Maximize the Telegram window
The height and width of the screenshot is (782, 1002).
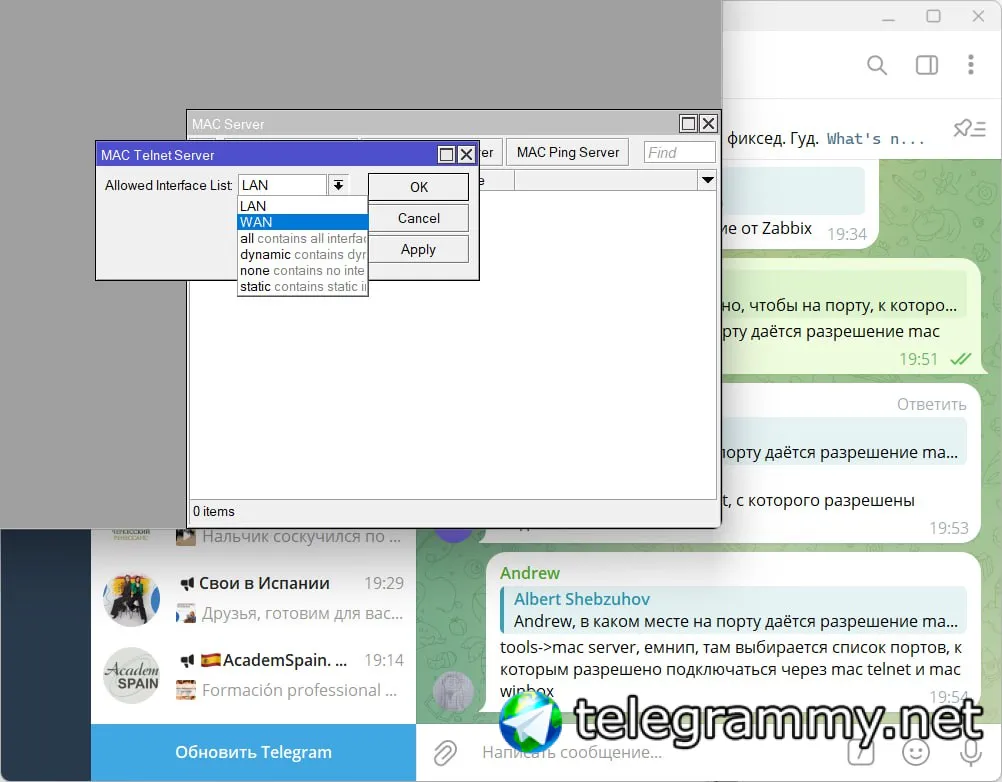[934, 16]
